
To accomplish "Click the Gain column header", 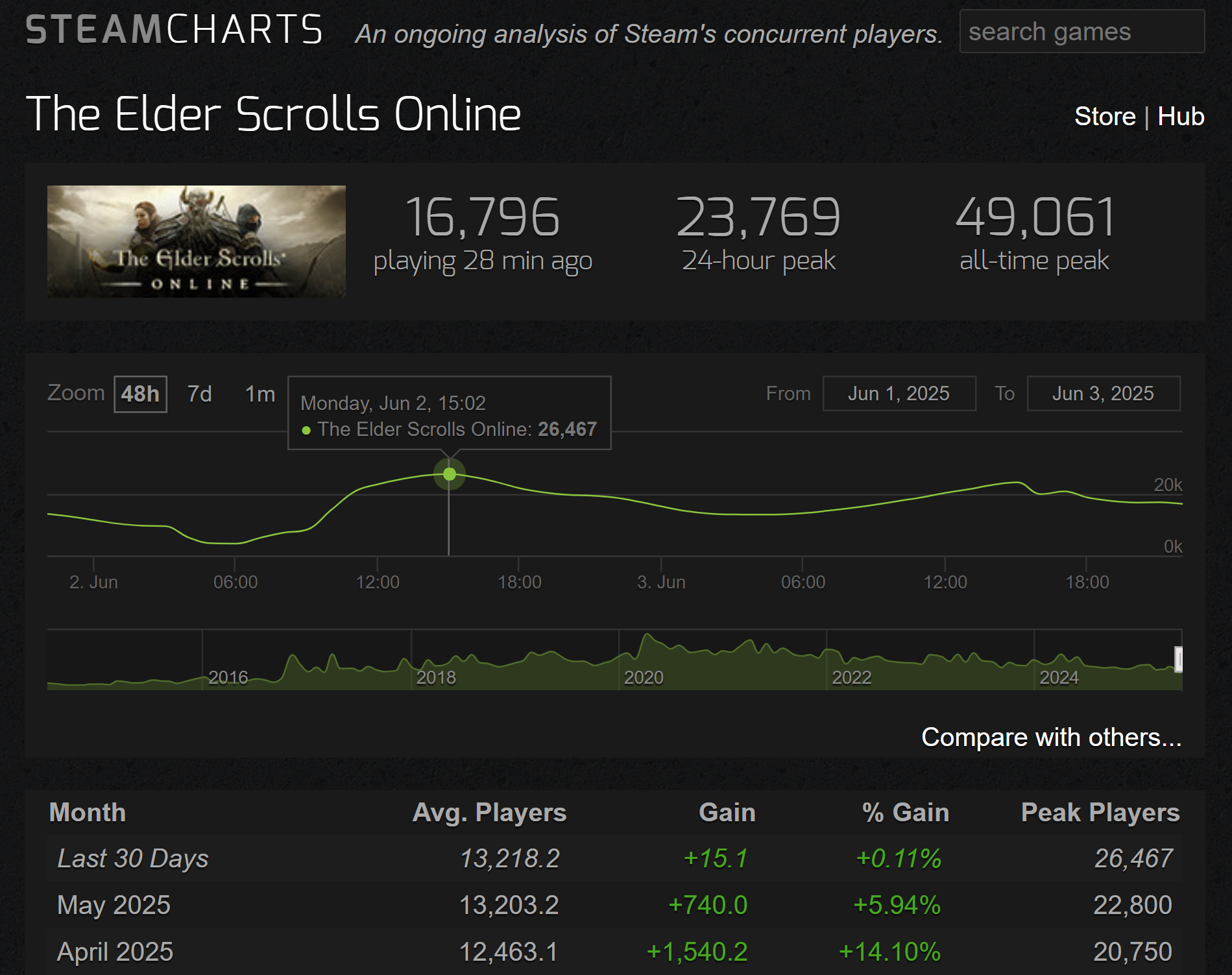I will click(727, 813).
